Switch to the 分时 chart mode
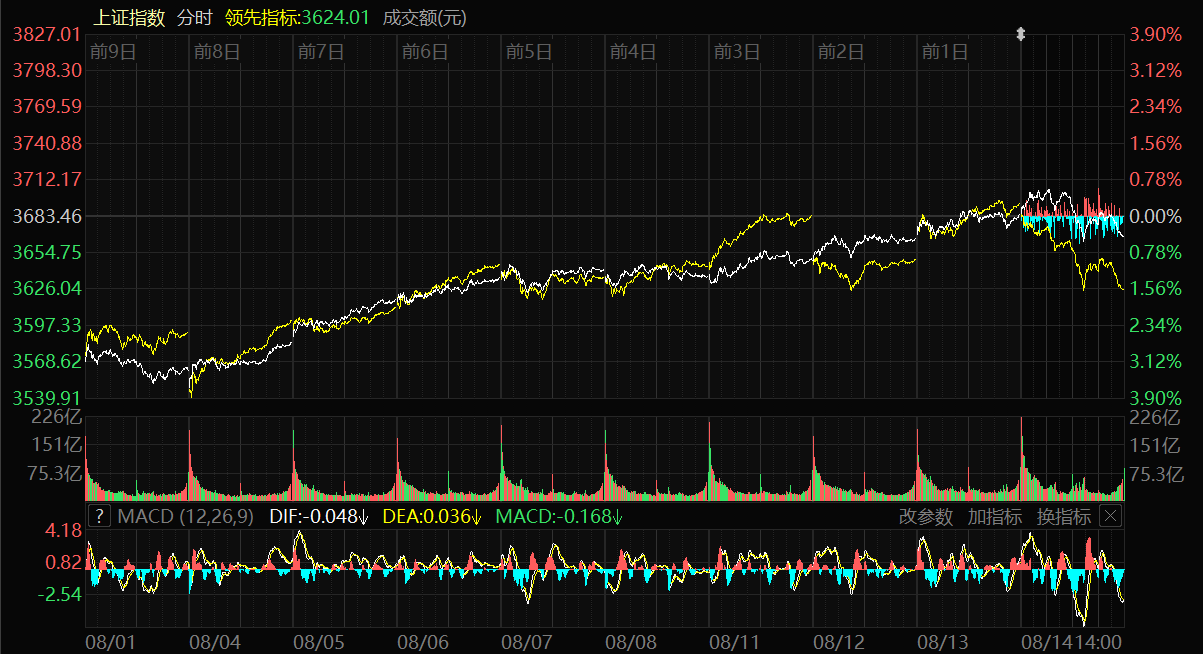This screenshot has height=654, width=1203. pyautogui.click(x=195, y=17)
